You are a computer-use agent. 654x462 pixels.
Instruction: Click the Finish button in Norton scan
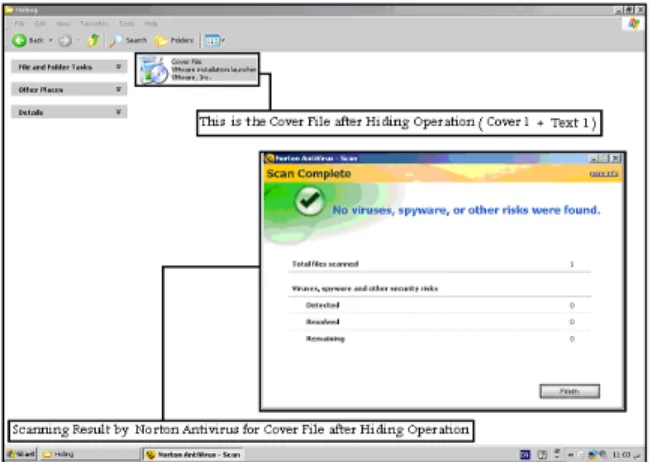click(x=570, y=391)
